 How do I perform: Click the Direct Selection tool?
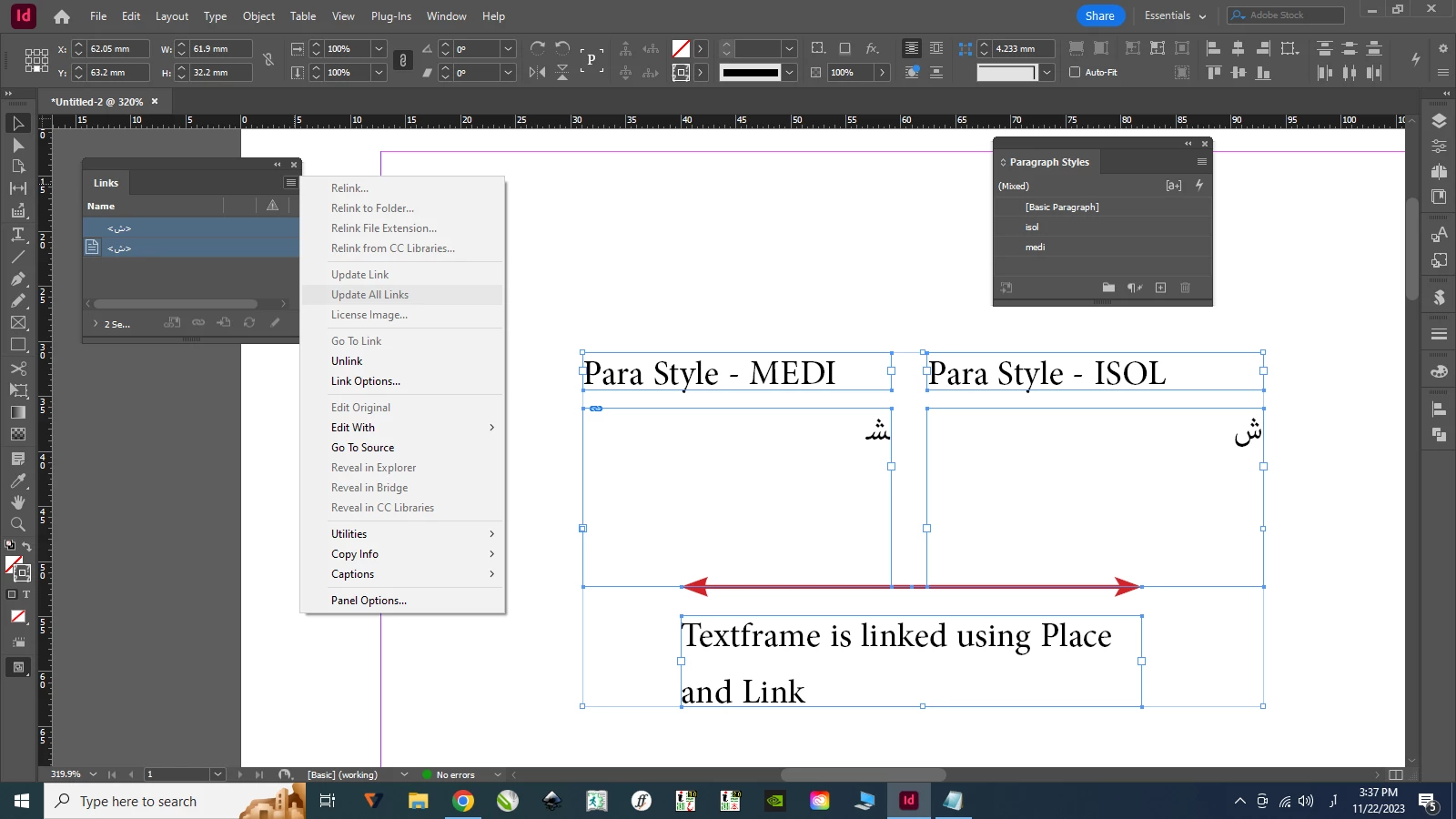(x=17, y=146)
